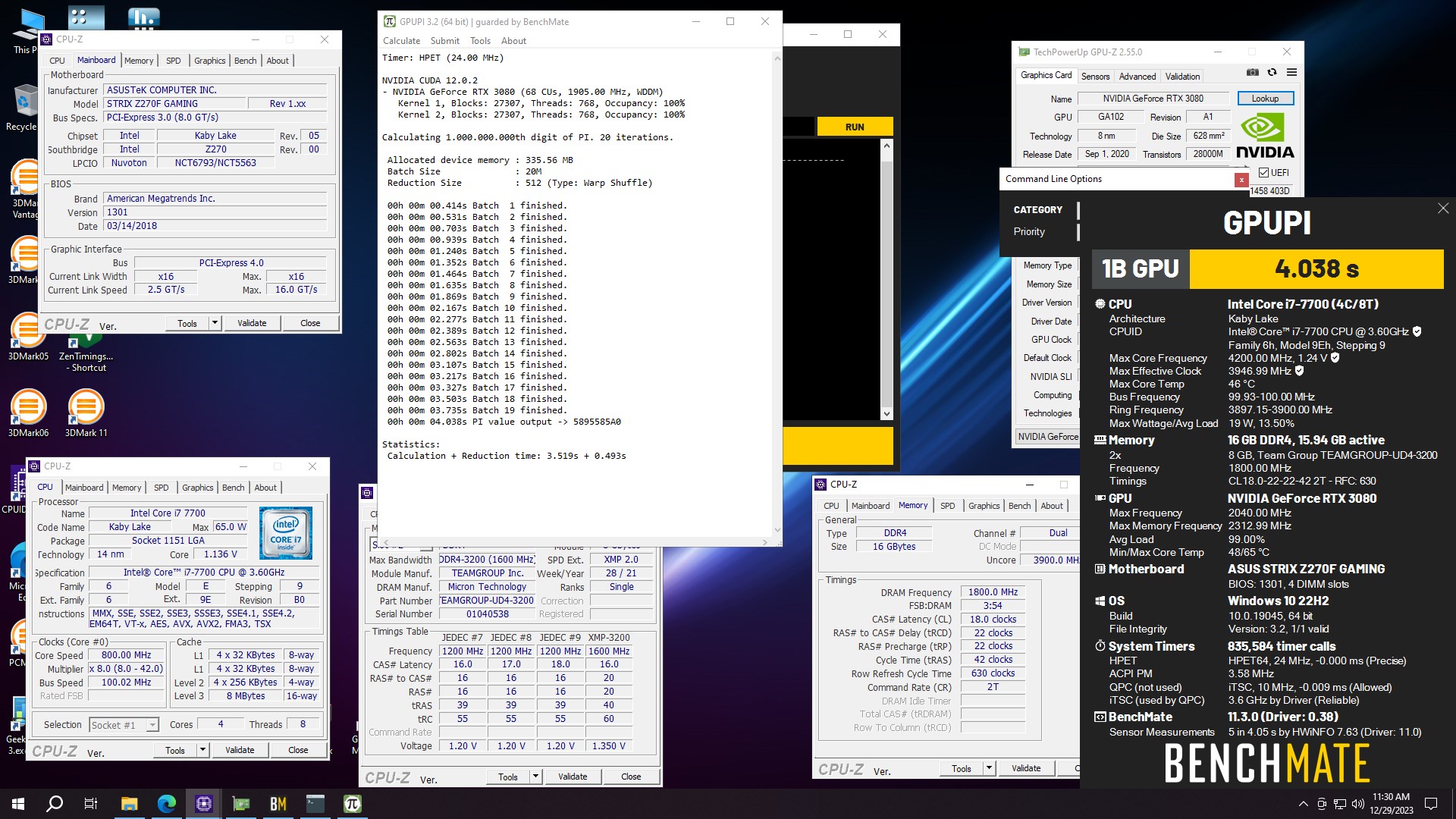Open the Calculate menu in GPUPI
The width and height of the screenshot is (1456, 819).
401,41
